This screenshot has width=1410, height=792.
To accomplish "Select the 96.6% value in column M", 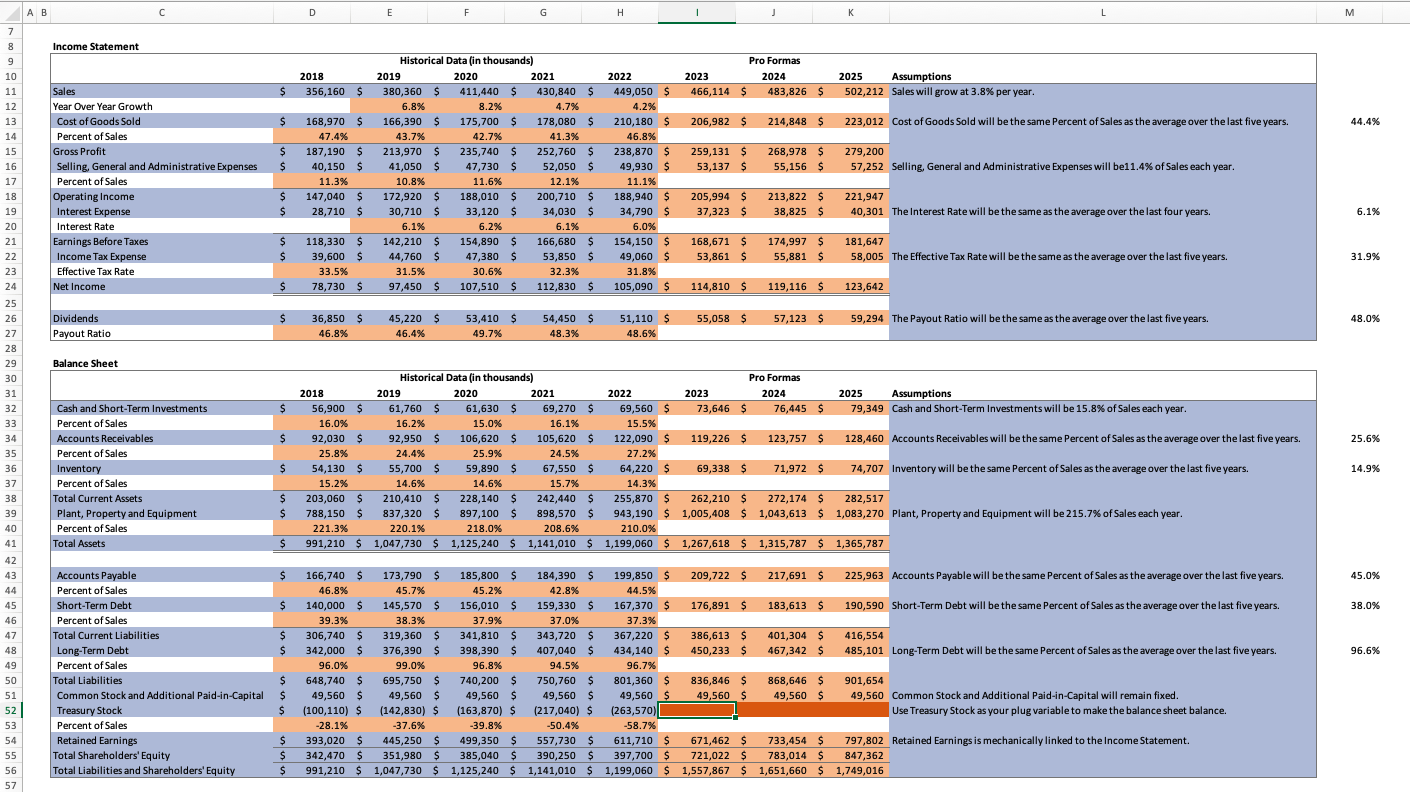I will [x=1365, y=650].
